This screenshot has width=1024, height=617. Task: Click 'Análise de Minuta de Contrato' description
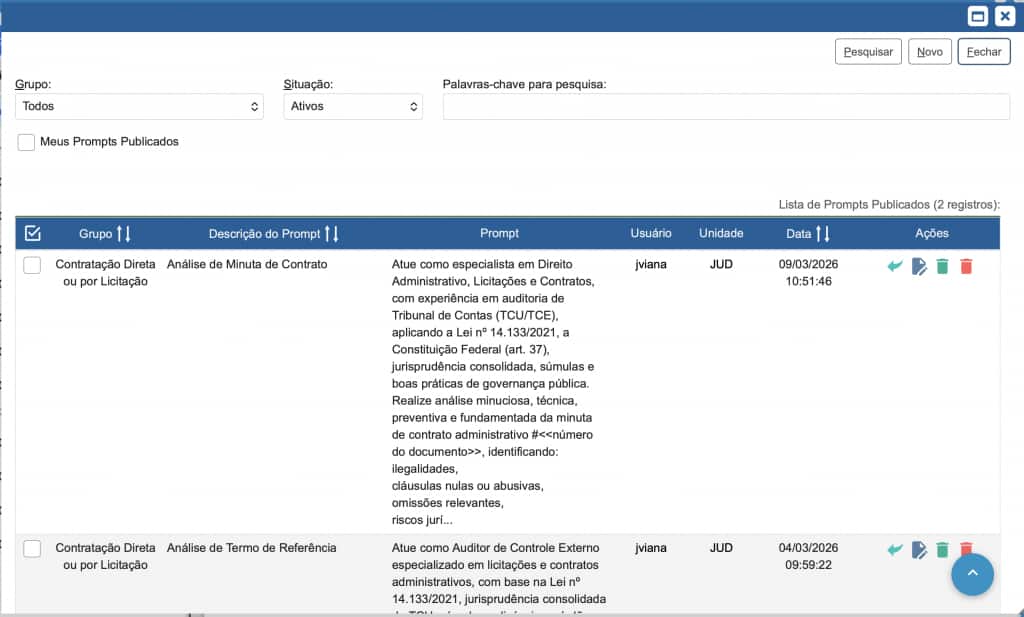(247, 264)
